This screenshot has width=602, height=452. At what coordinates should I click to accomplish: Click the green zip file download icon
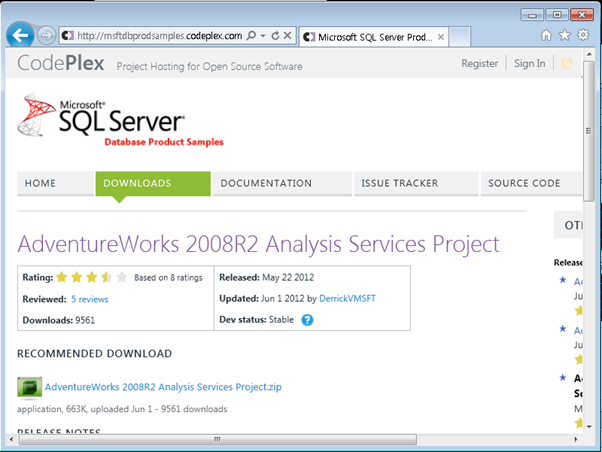pos(29,387)
